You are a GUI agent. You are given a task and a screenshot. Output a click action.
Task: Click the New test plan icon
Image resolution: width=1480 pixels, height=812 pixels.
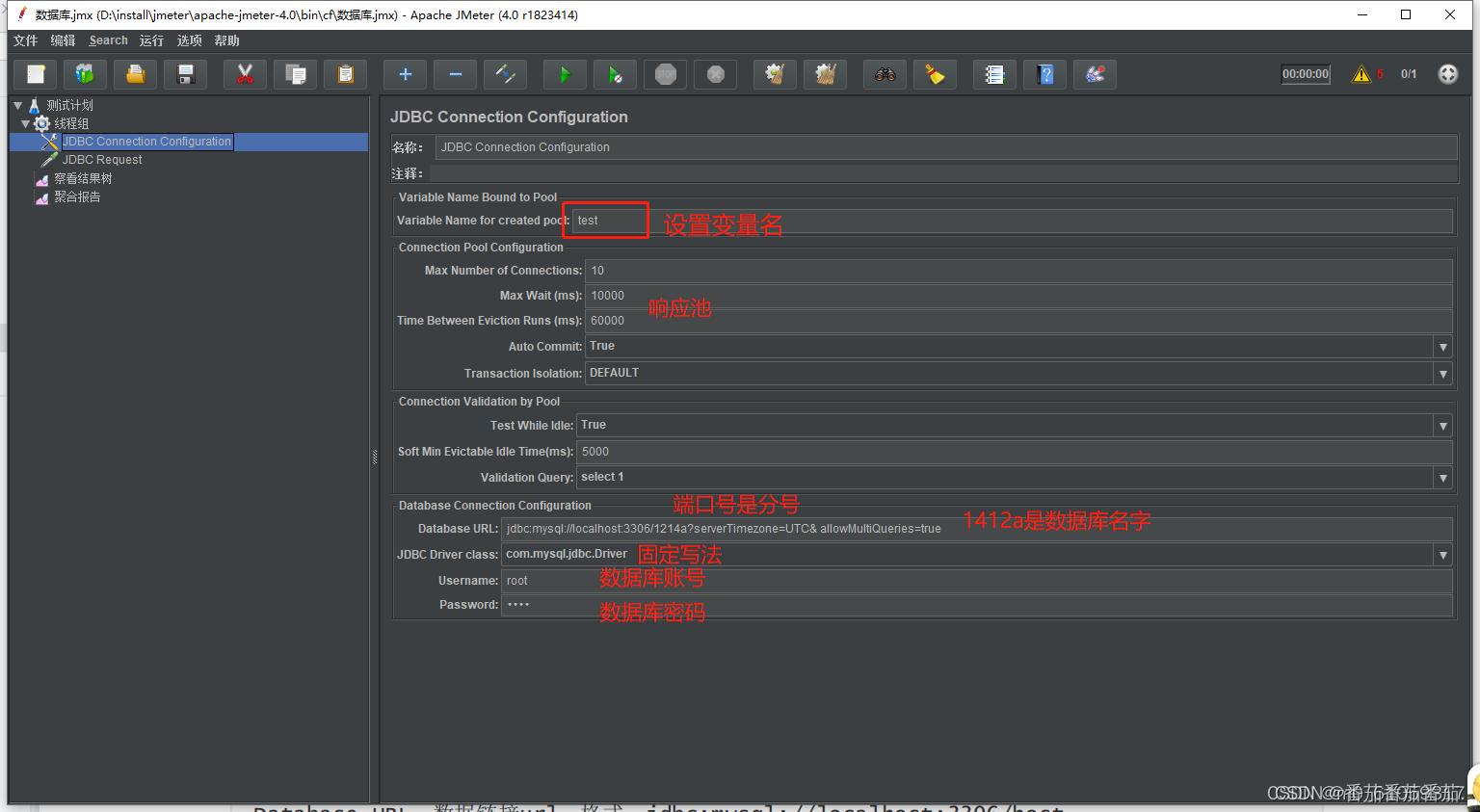(x=37, y=74)
